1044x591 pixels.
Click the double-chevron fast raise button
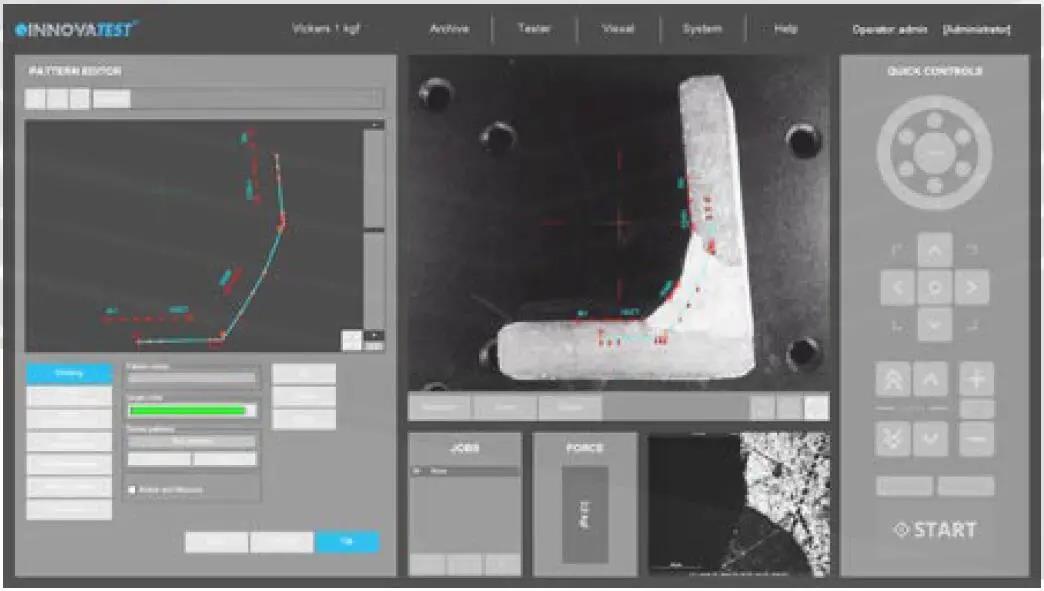click(x=893, y=379)
